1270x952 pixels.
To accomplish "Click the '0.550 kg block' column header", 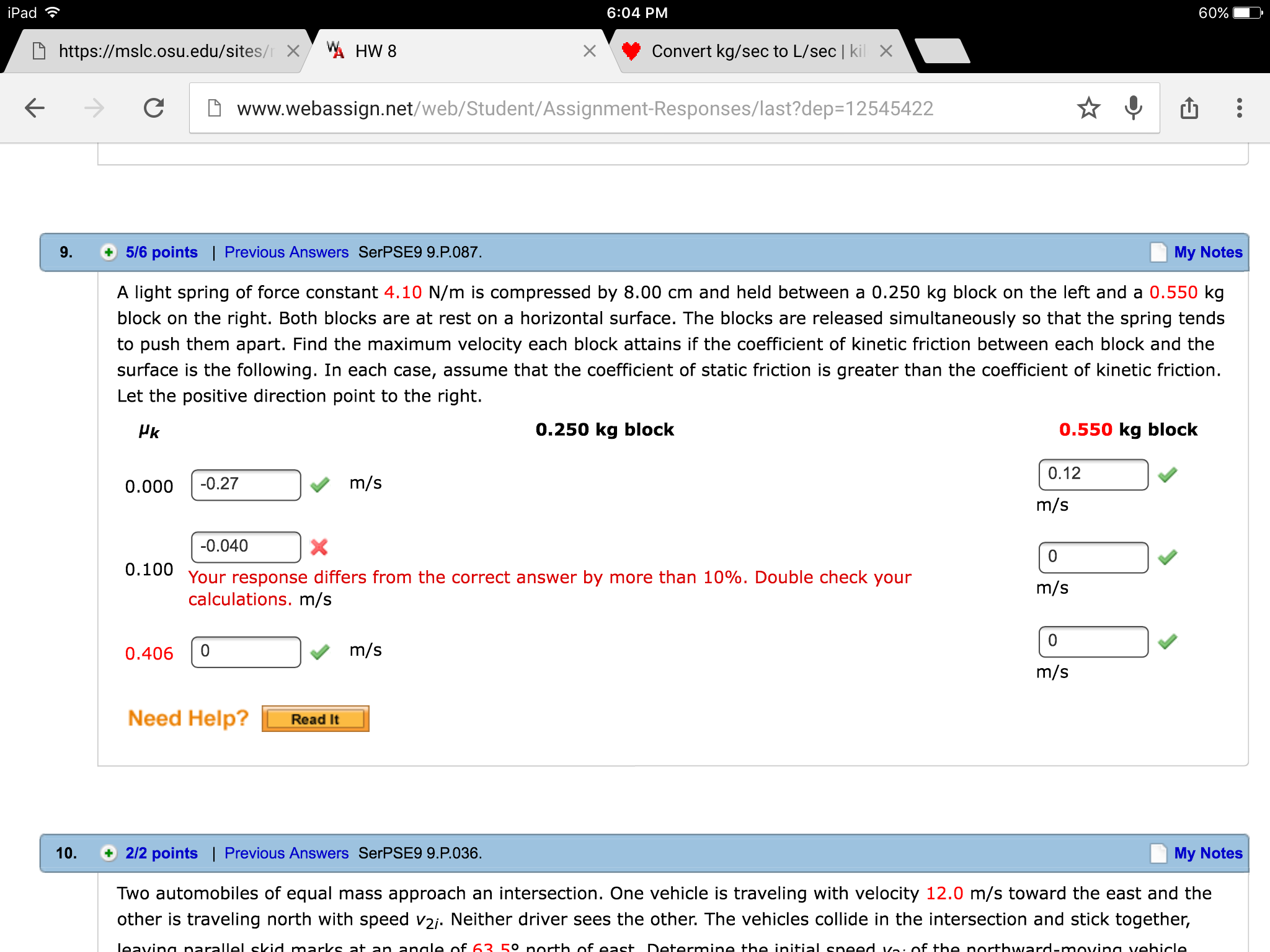I will (1128, 430).
